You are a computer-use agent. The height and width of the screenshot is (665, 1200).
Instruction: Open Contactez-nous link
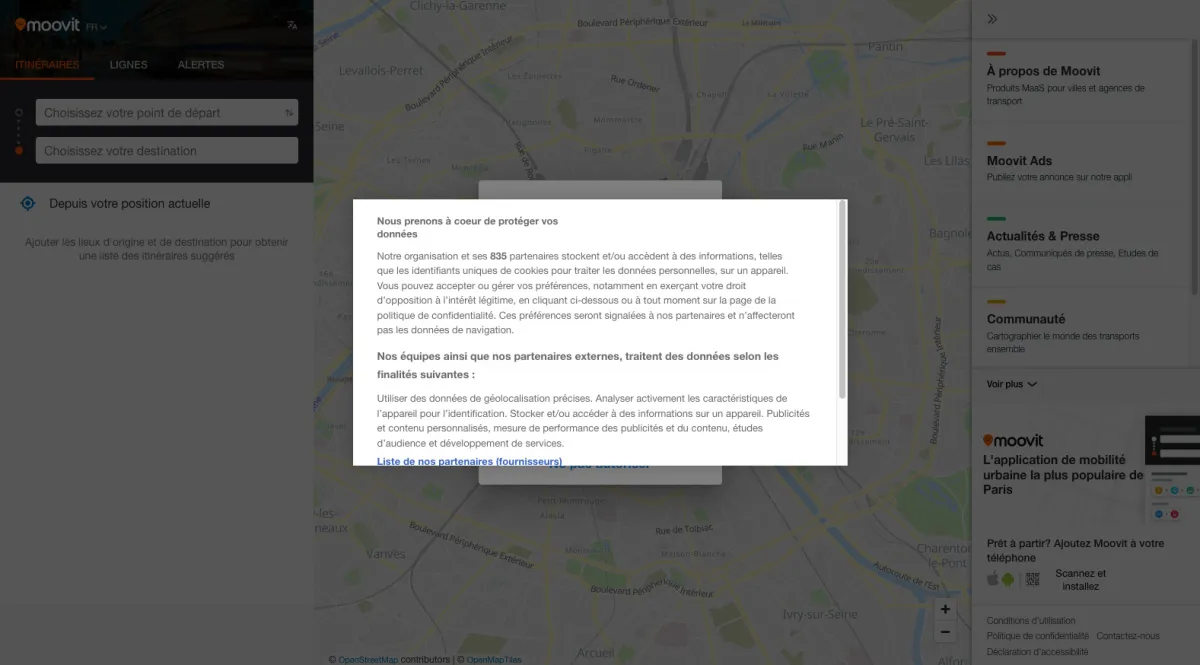click(1128, 636)
